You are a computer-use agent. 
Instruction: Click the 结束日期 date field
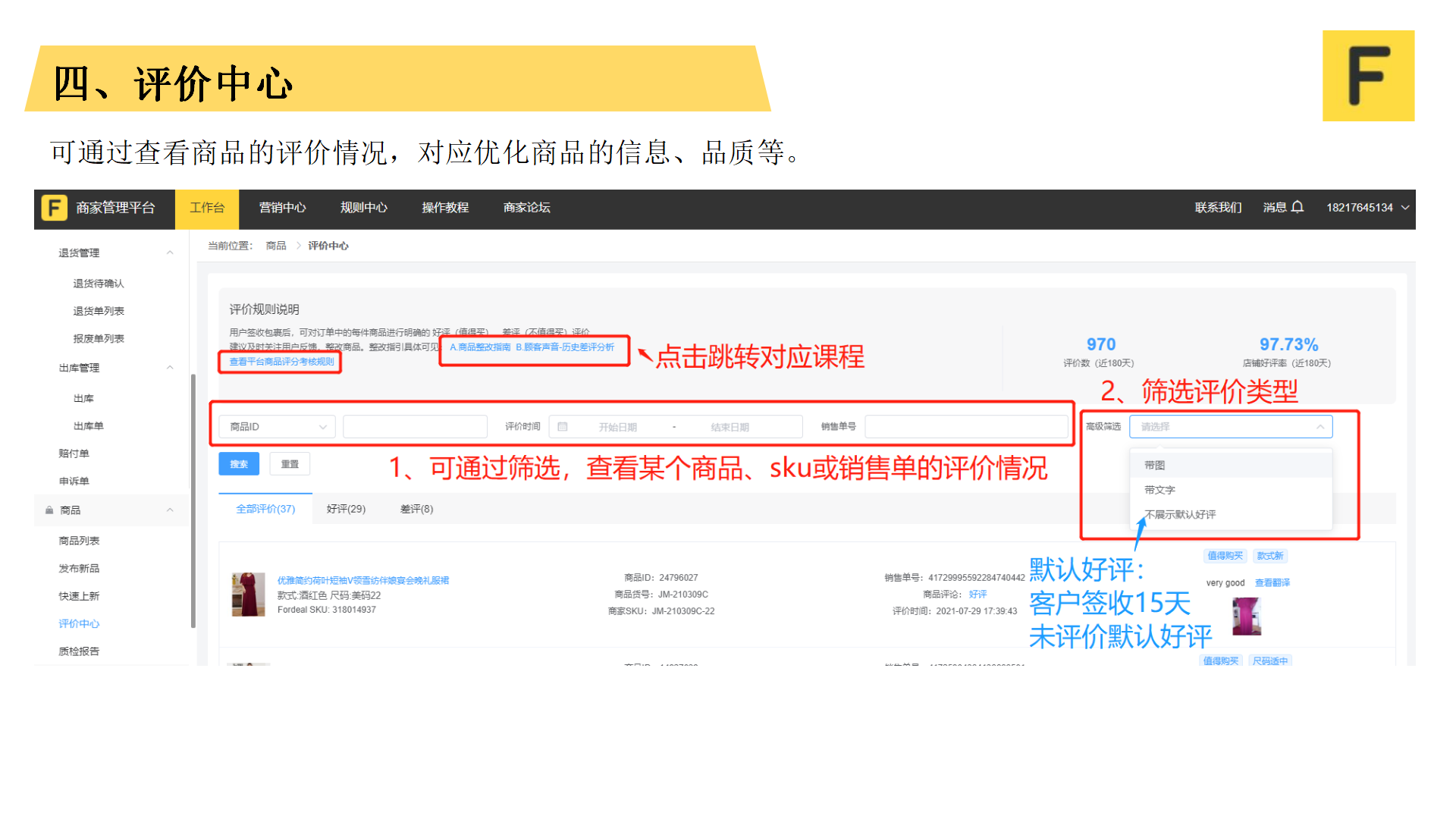point(730,428)
